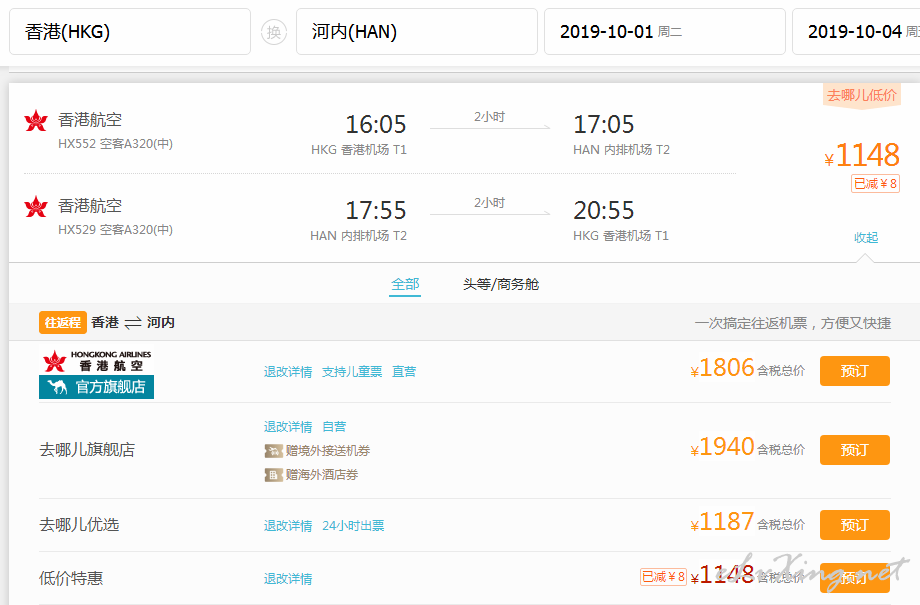Click the 赠海外酒店券 text
Image resolution: width=920 pixels, height=605 pixels.
point(322,475)
